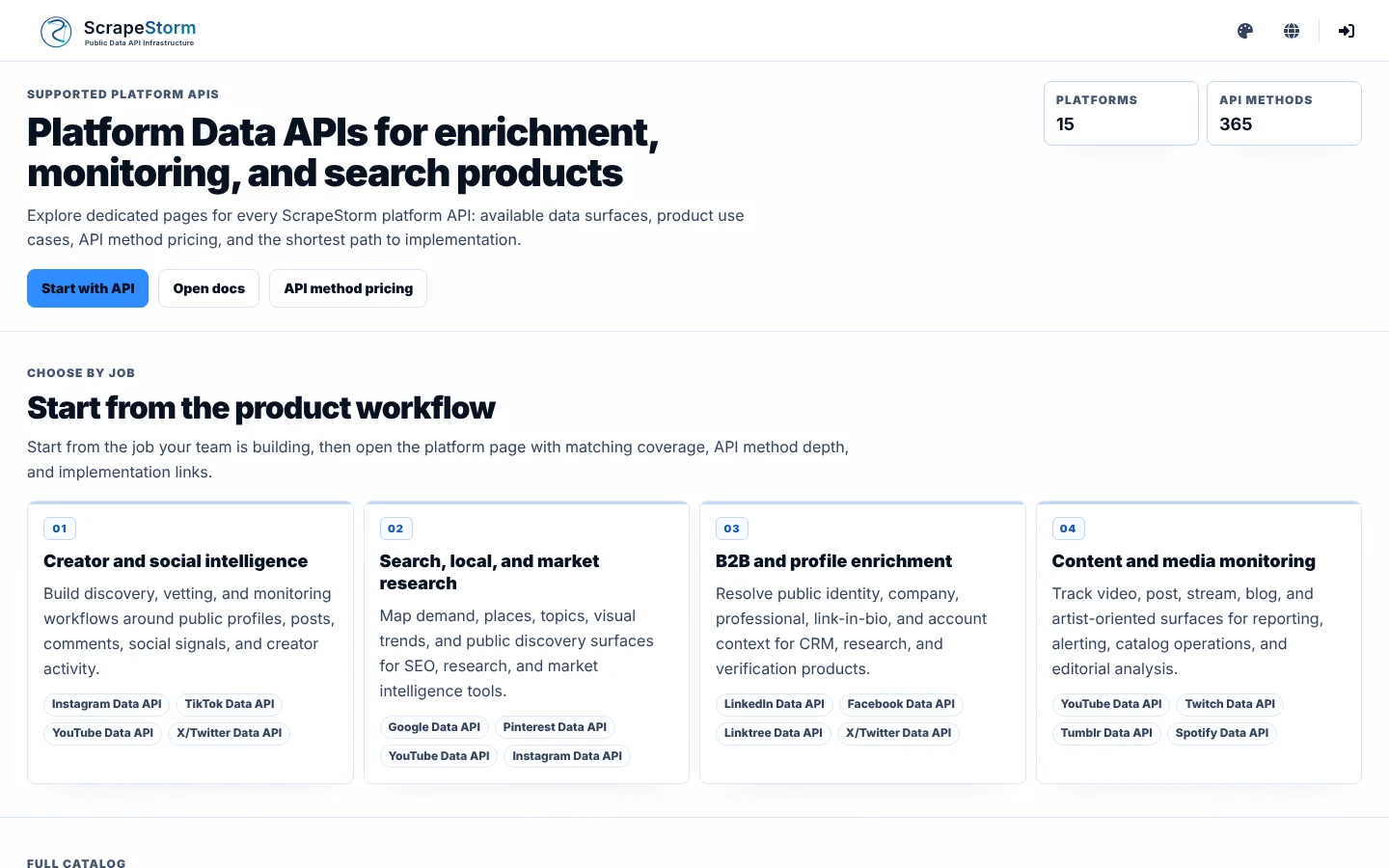This screenshot has width=1389, height=868.
Task: Open the Facebook Data API tag
Action: (901, 704)
